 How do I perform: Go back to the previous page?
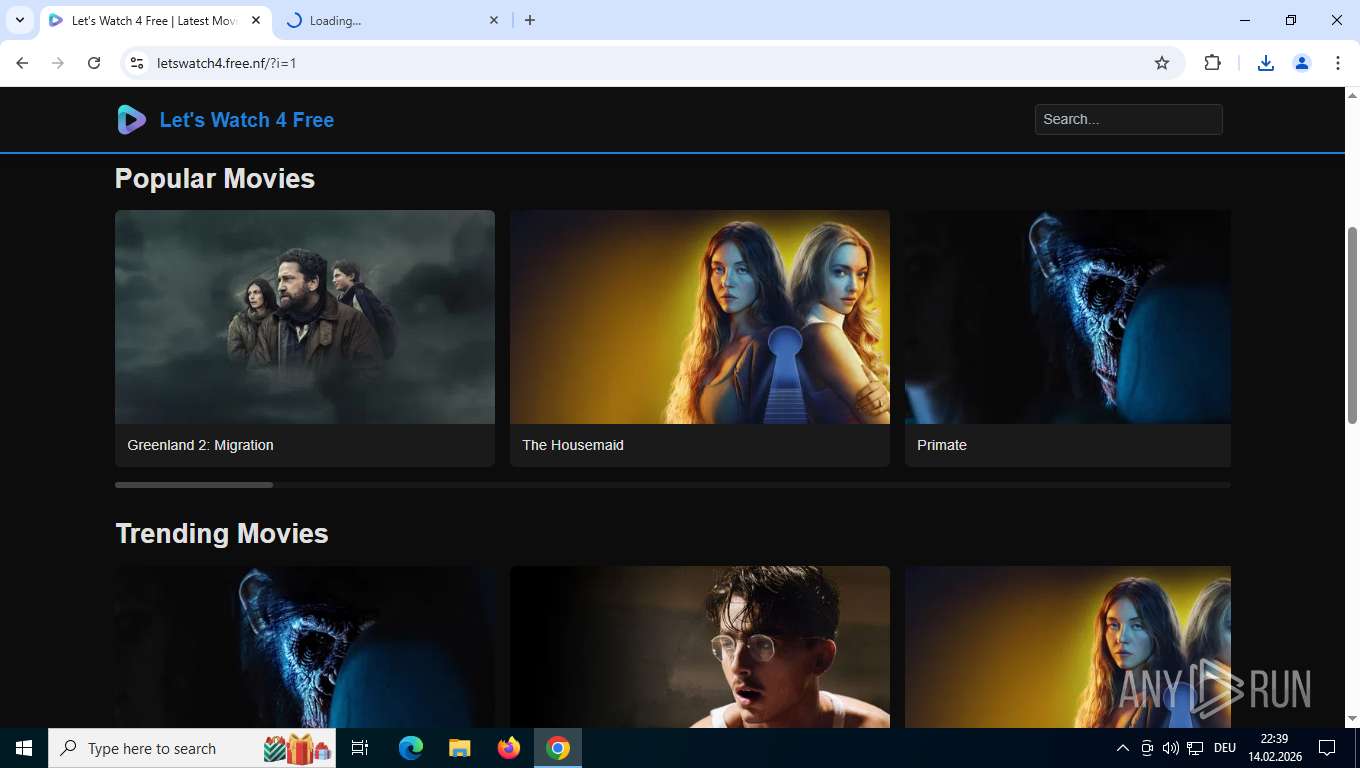pos(22,63)
